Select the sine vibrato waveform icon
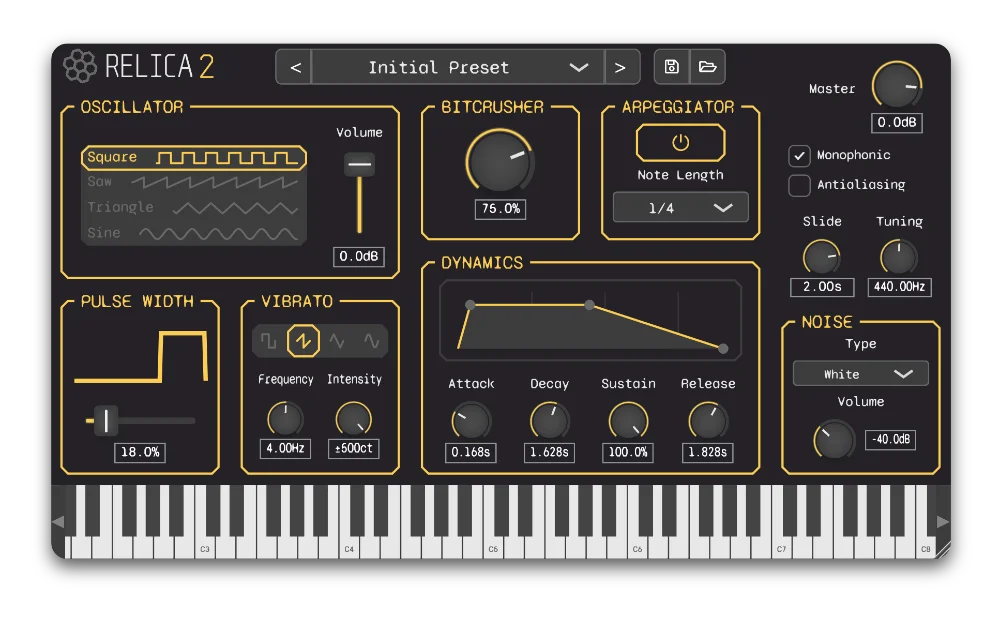 371,340
